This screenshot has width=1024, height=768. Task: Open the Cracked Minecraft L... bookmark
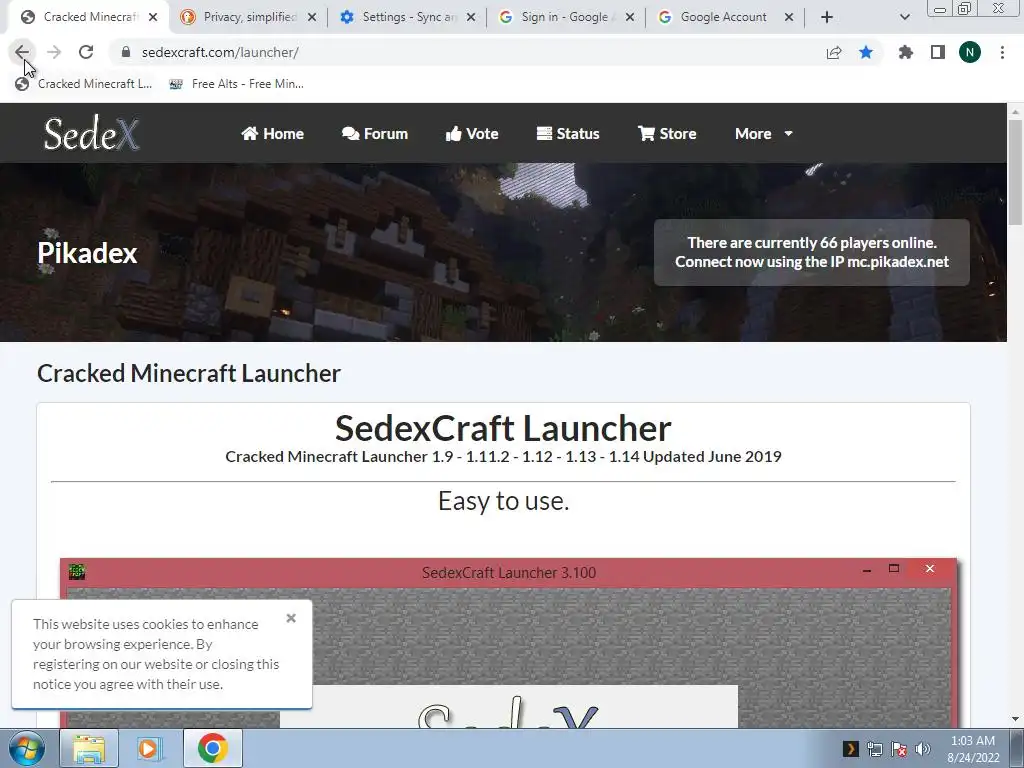84,84
